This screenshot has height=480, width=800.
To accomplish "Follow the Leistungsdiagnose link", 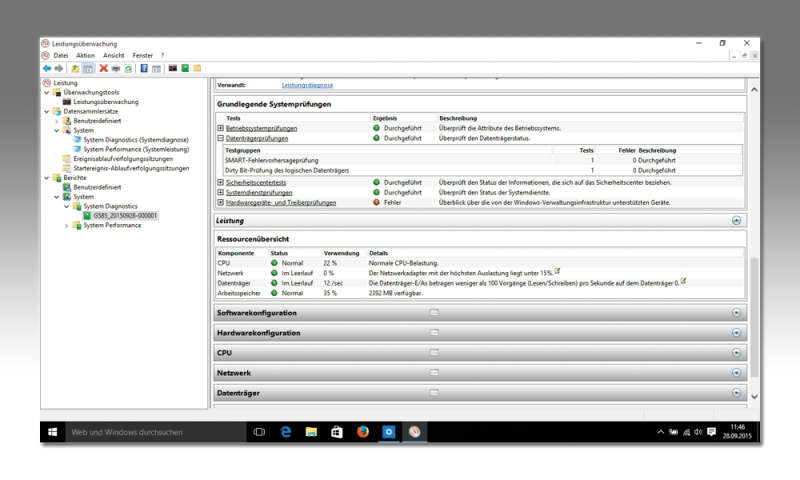I will coord(307,85).
